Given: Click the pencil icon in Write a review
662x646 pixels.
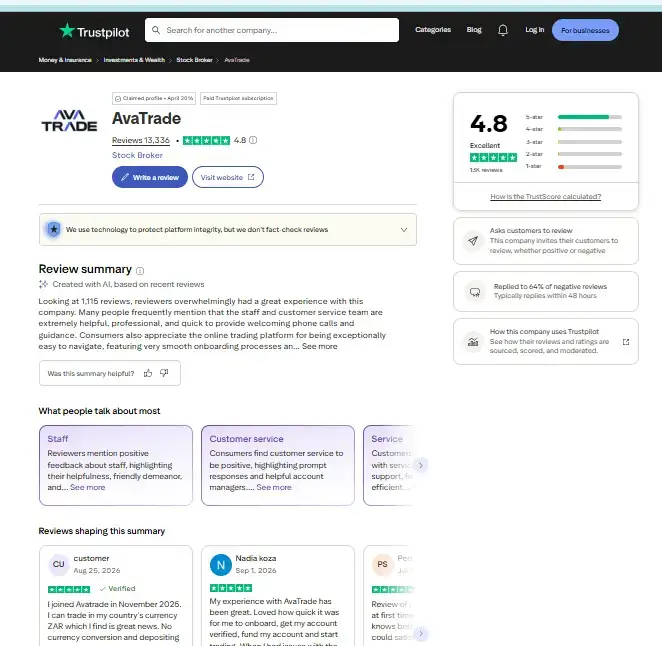Looking at the screenshot, I should (125, 177).
